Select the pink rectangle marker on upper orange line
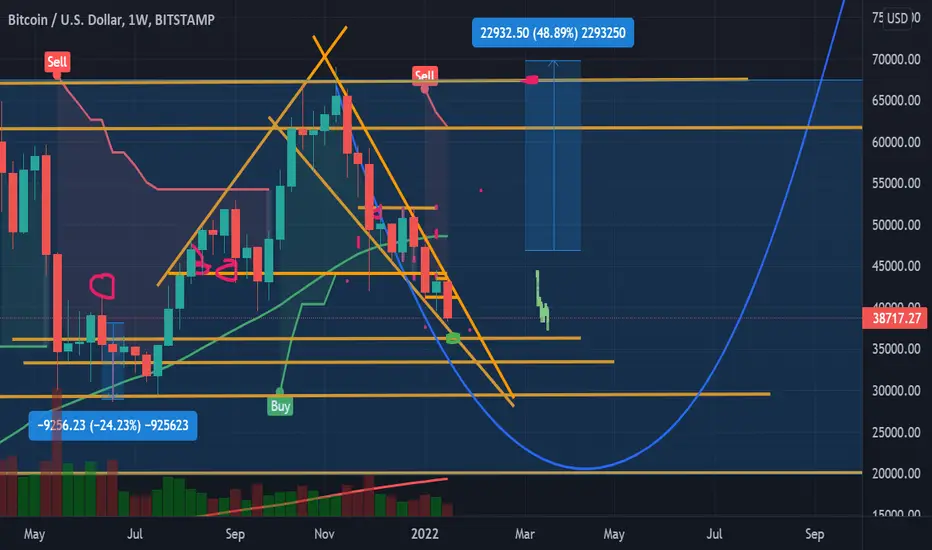 [531, 80]
